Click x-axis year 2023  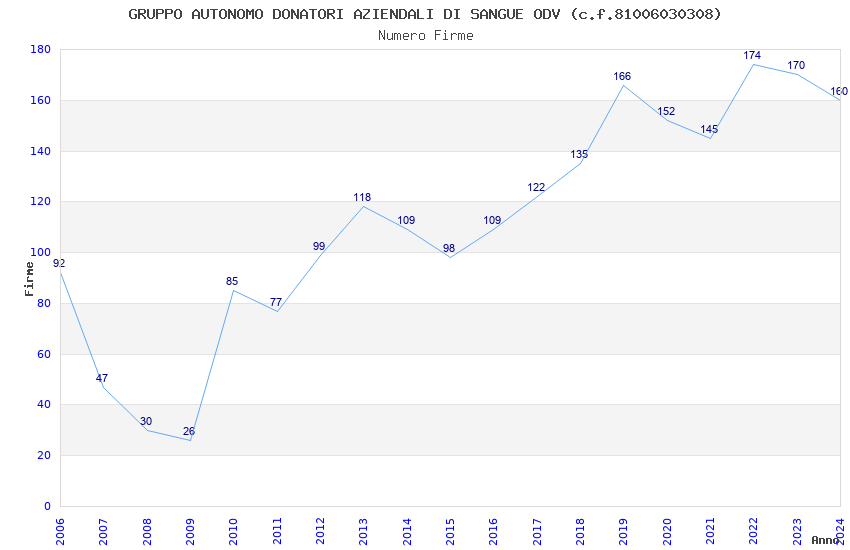(x=797, y=532)
